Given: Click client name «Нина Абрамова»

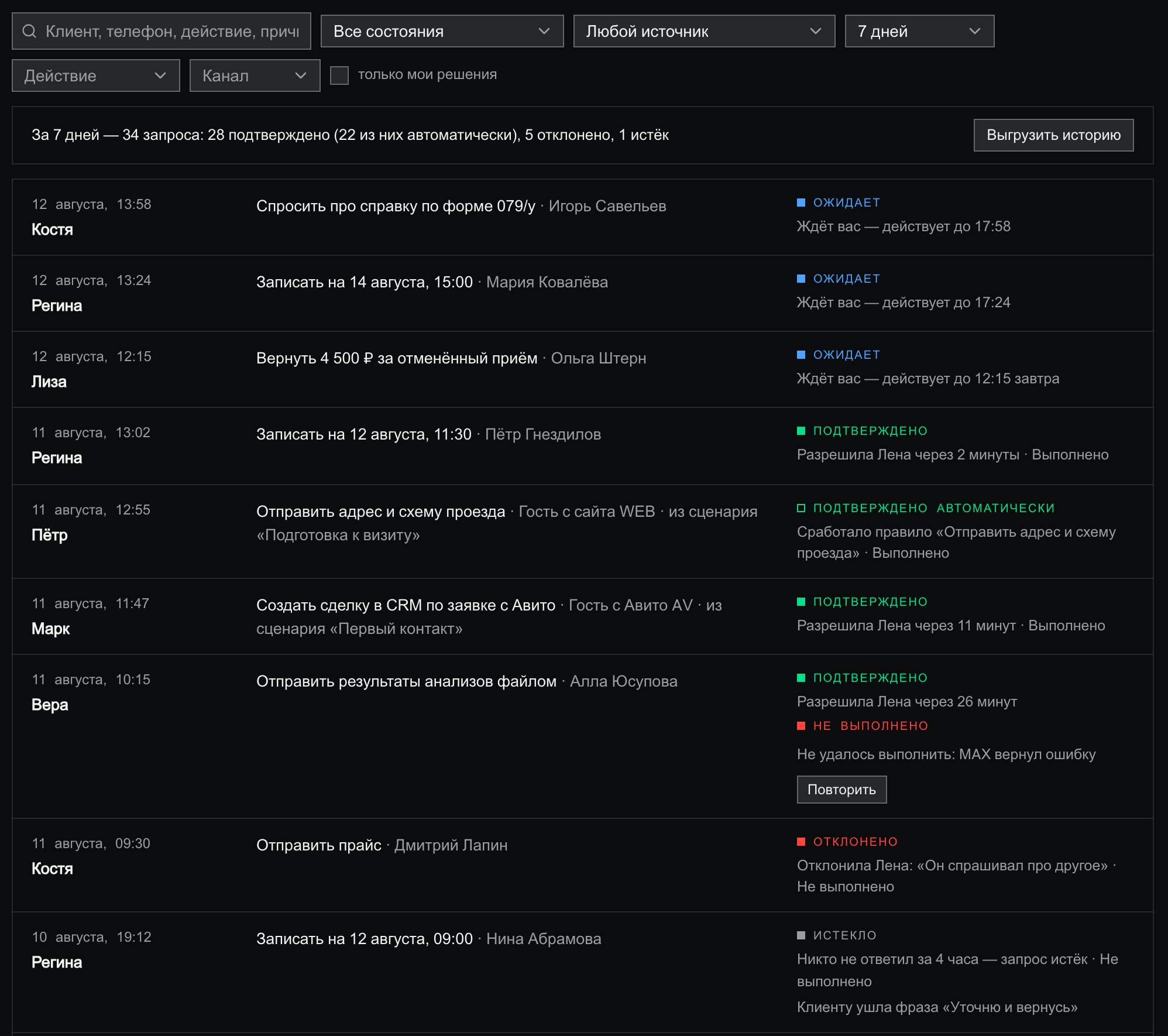Looking at the screenshot, I should [x=544, y=939].
